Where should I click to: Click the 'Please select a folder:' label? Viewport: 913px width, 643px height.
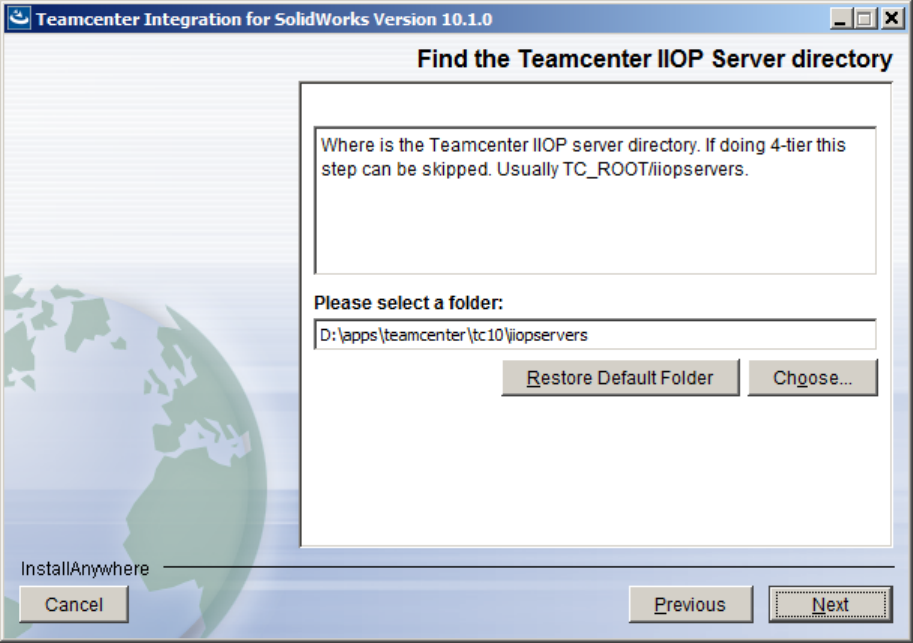point(408,303)
